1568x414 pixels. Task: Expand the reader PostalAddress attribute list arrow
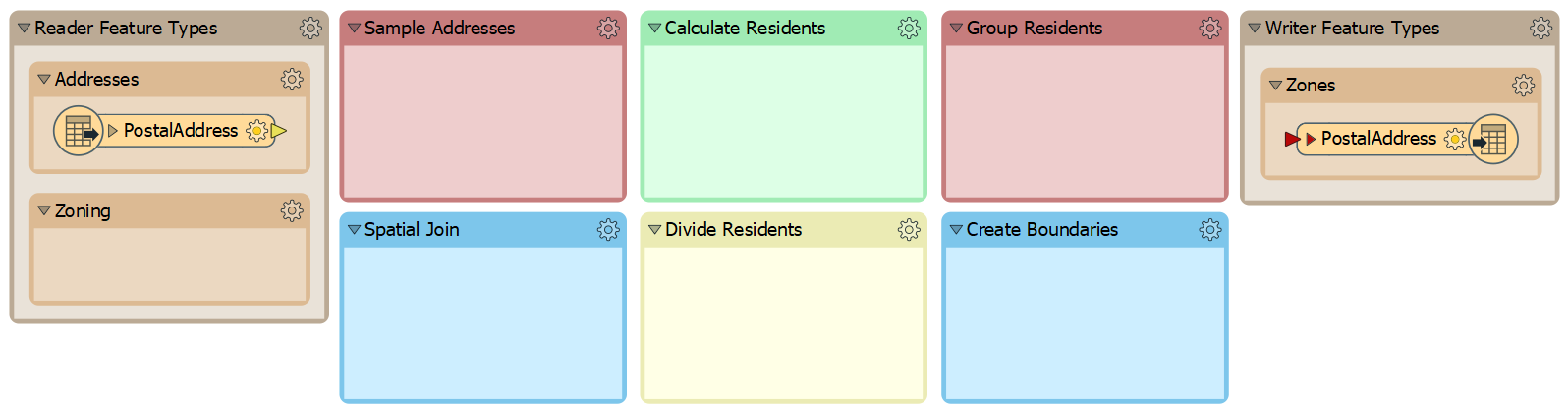(x=113, y=131)
